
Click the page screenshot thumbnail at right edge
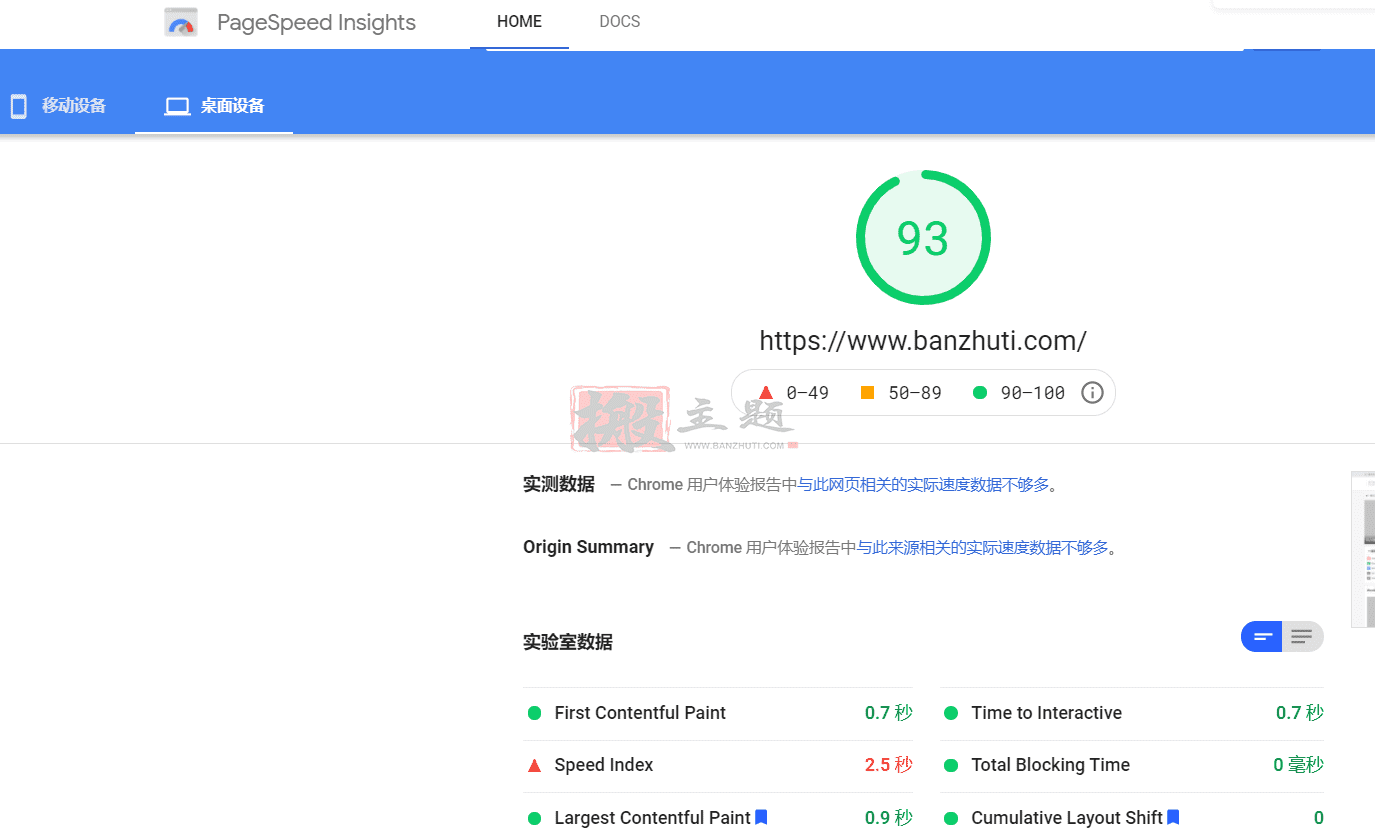coord(1363,549)
